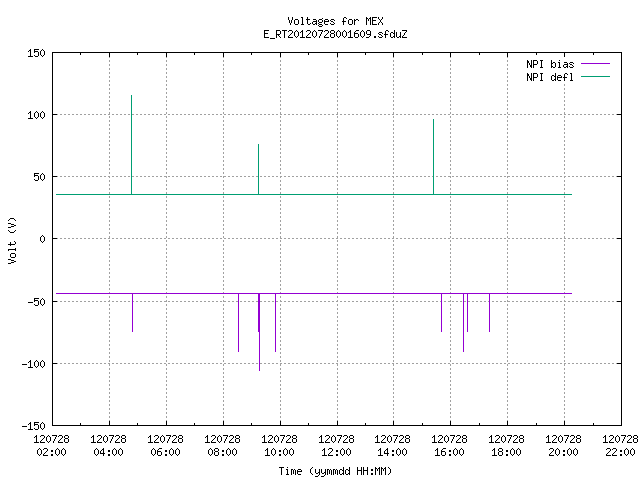
Task: Click the x-axis tick label '120728 04:00'
Action: pyautogui.click(x=108, y=446)
